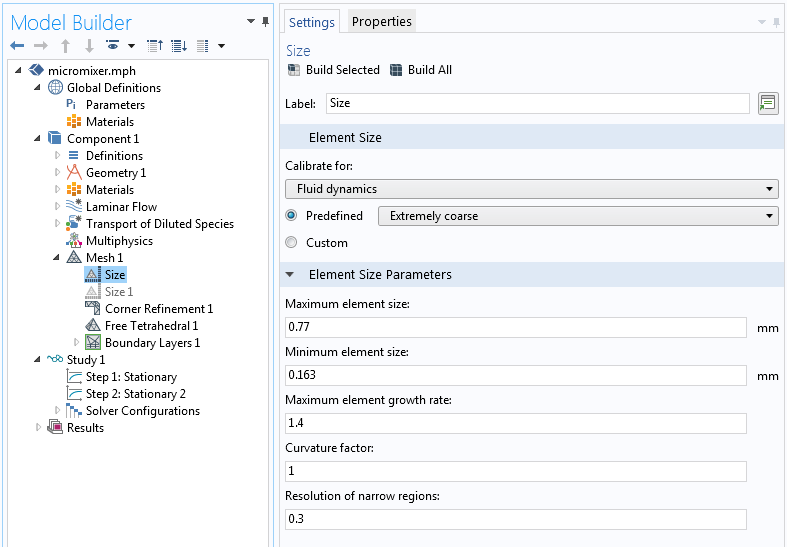Click the Expand All tree icon
This screenshot has width=787, height=547.
coord(179,46)
